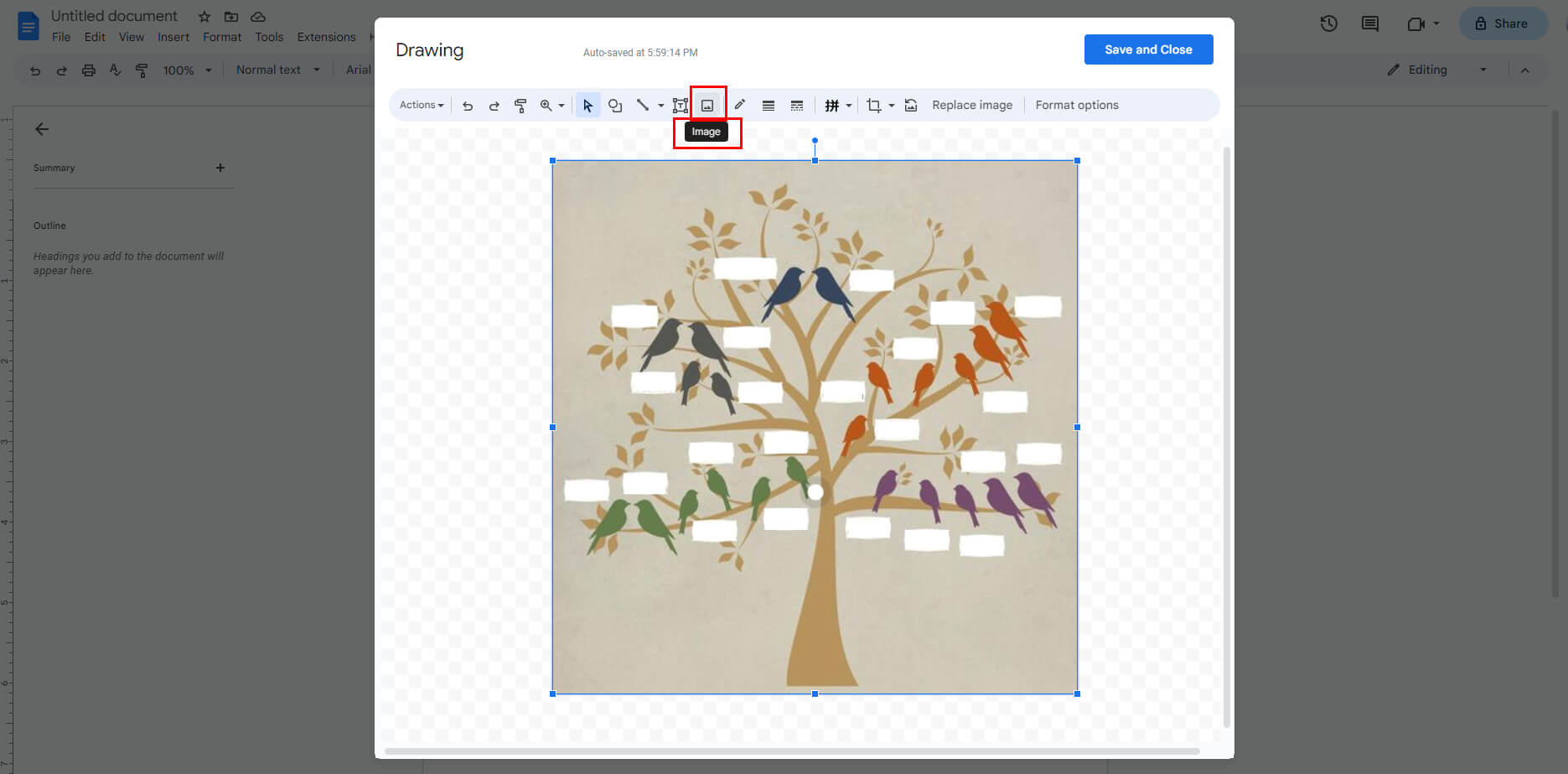Screen dimensions: 1568x774
Task: Select paint format tool in Drawing dialog
Action: click(x=520, y=106)
